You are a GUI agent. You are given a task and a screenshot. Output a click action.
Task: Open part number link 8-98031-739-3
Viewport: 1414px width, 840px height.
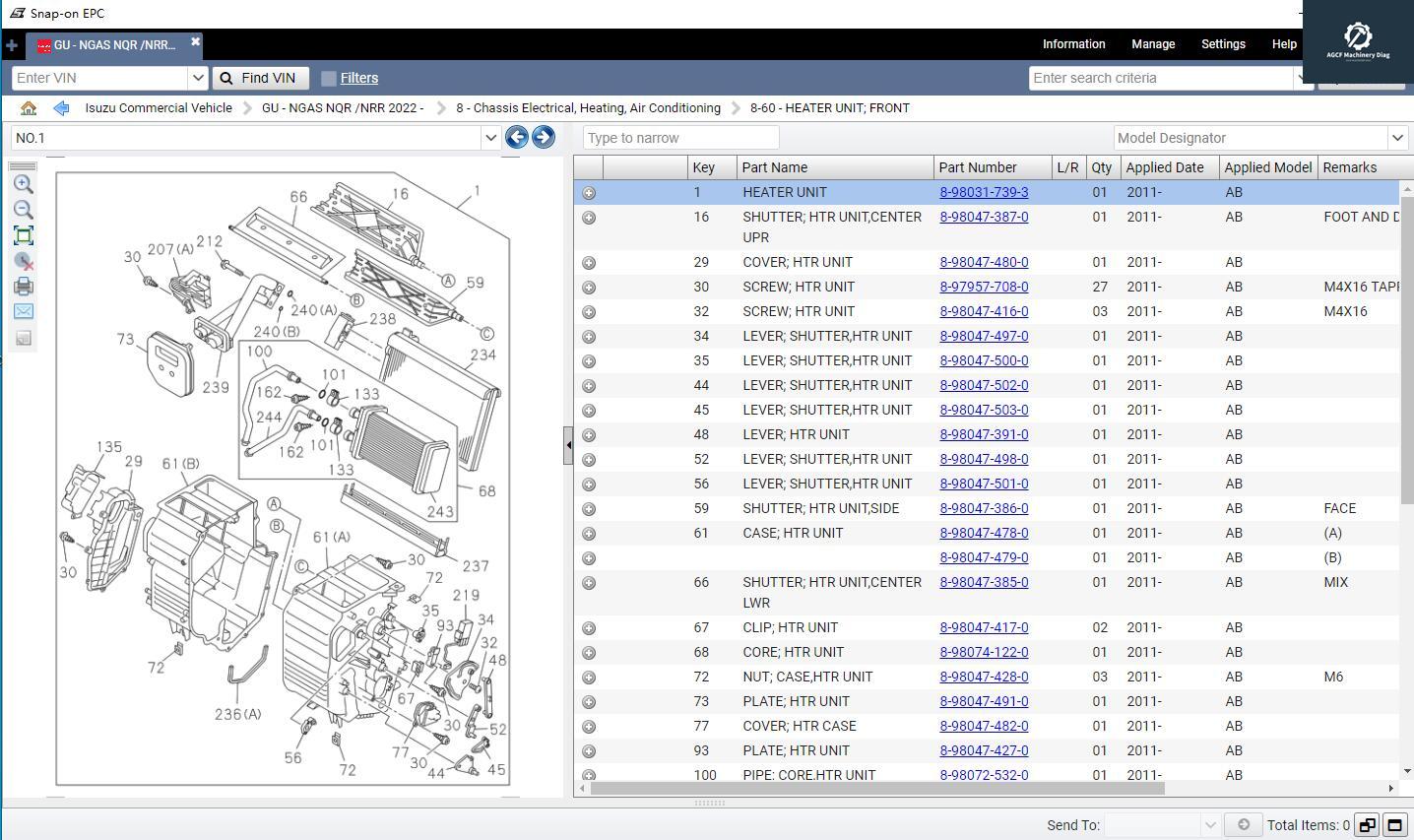click(983, 192)
